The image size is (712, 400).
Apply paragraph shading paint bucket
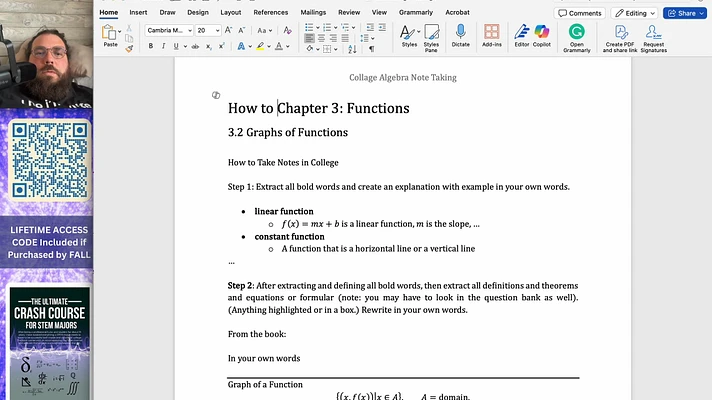click(x=310, y=49)
